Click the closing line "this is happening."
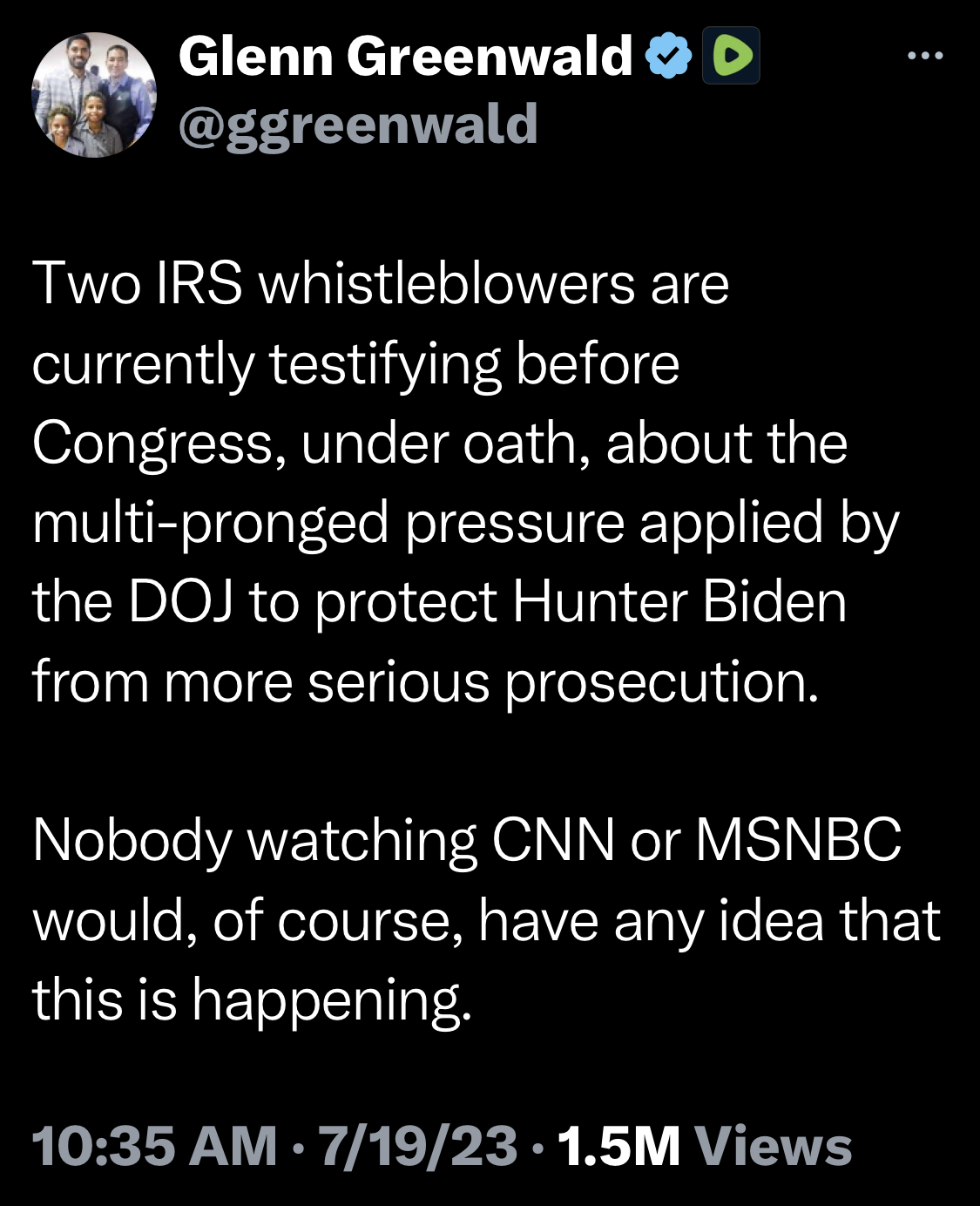The width and height of the screenshot is (980, 1206). click(x=252, y=999)
